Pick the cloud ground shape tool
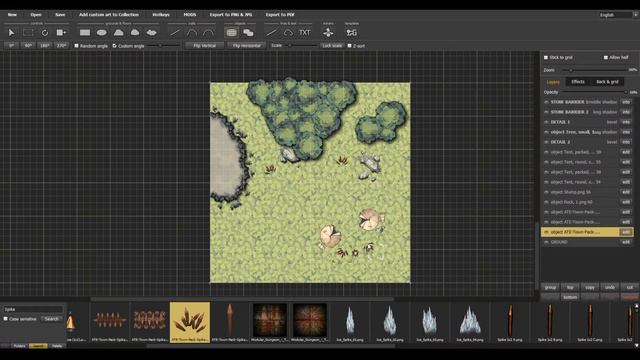The image size is (640, 360). tap(151, 33)
